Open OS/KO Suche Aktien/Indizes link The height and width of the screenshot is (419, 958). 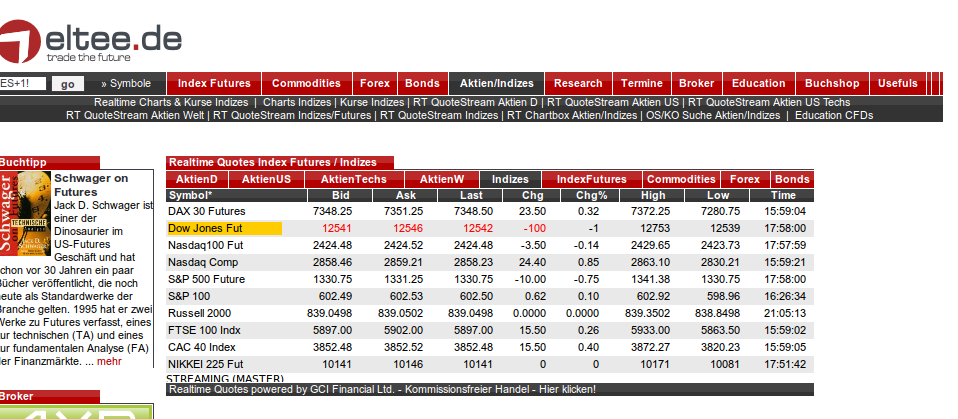[x=713, y=115]
